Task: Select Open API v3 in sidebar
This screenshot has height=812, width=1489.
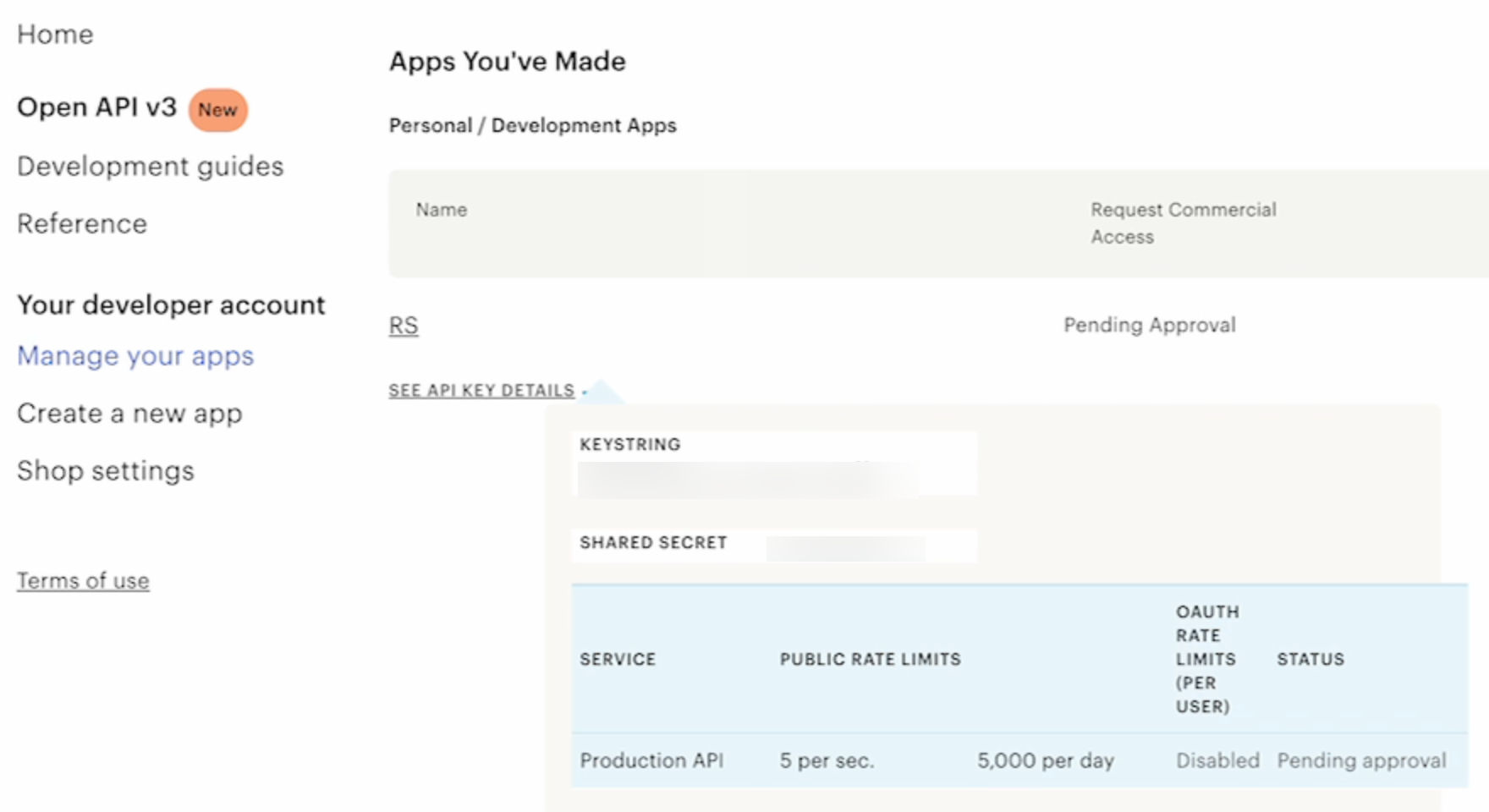Action: [96, 107]
